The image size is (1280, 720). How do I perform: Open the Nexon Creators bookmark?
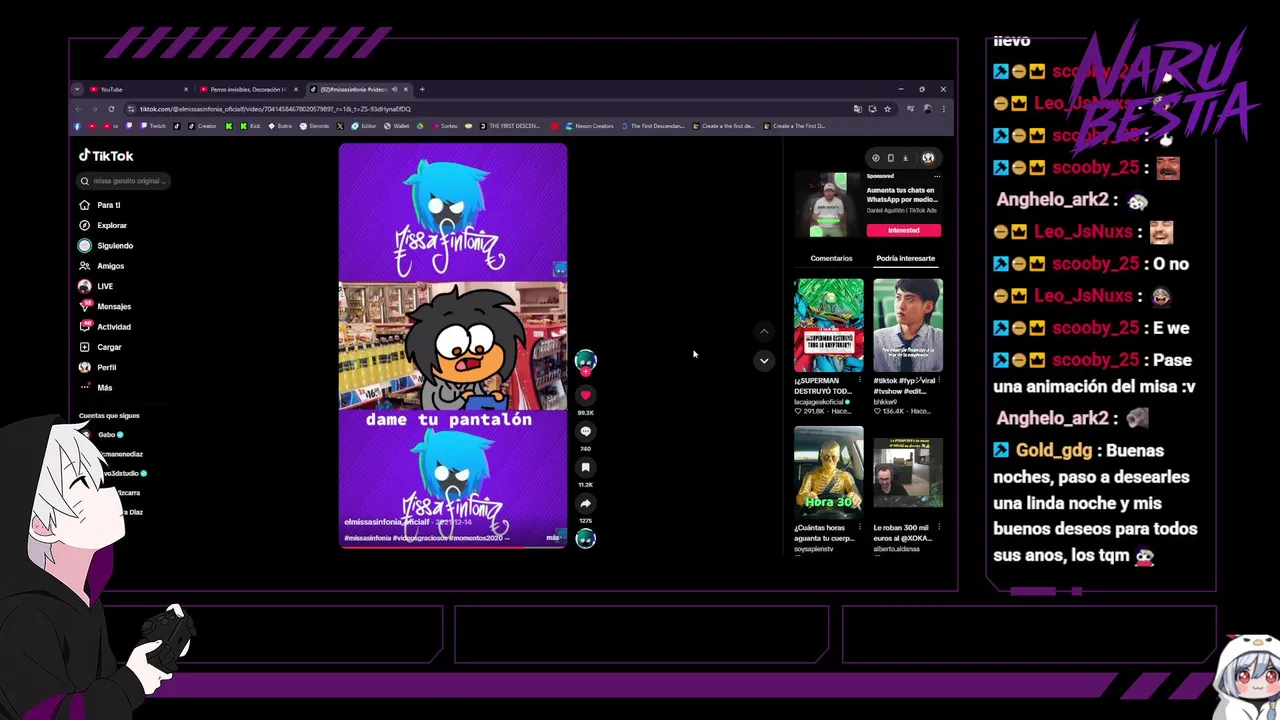tap(590, 126)
